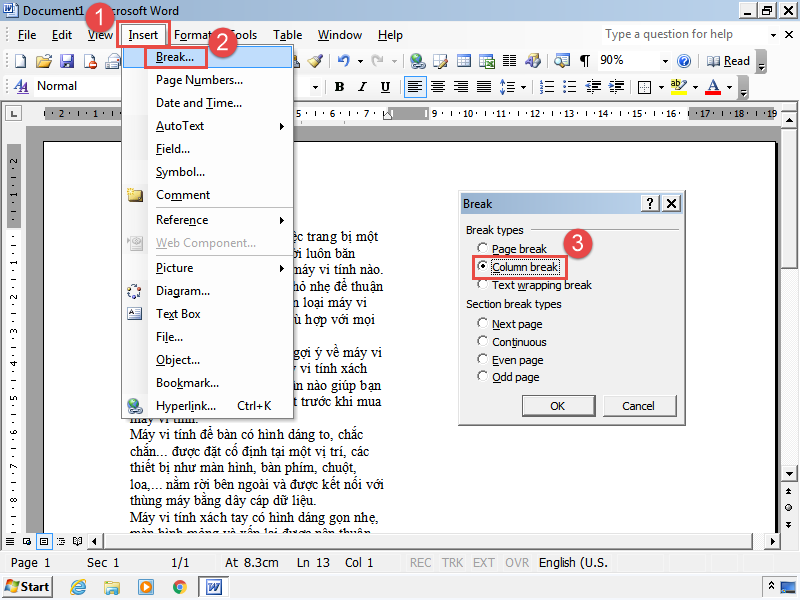The height and width of the screenshot is (600, 800).
Task: Expand the AutoText submenu
Action: pos(208,126)
